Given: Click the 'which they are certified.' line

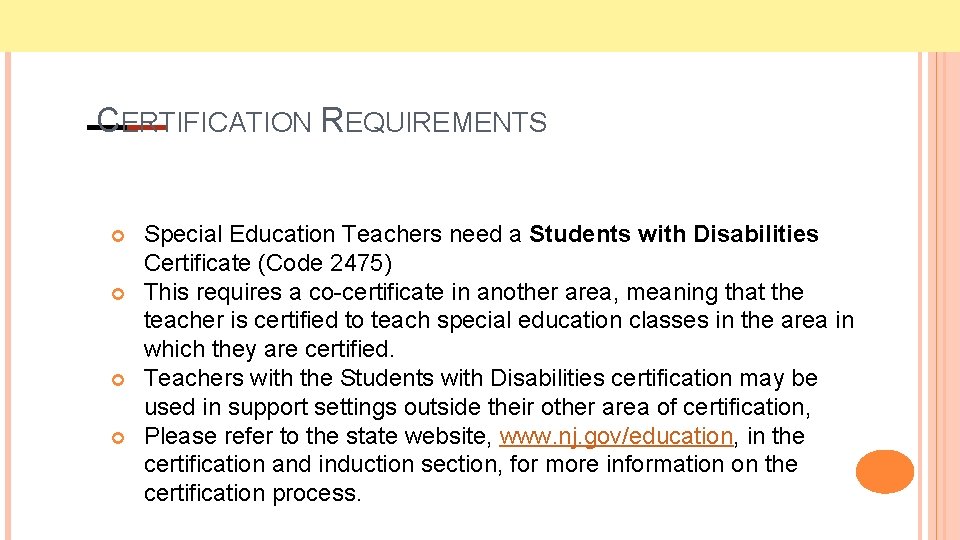Looking at the screenshot, I should pyautogui.click(x=269, y=350).
